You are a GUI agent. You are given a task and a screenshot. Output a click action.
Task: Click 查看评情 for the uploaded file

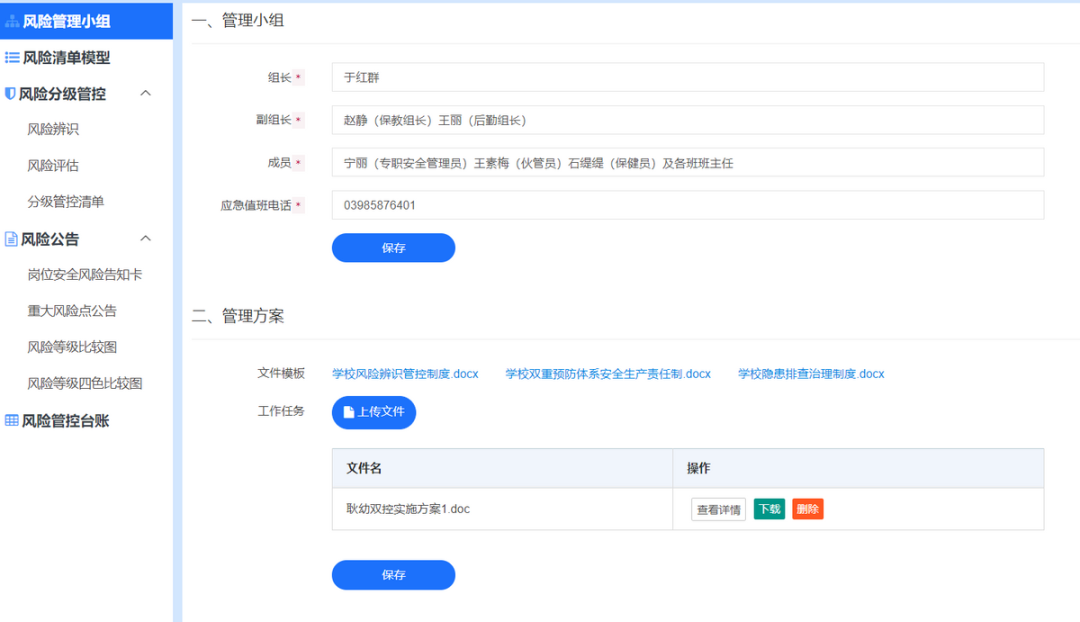coord(718,509)
